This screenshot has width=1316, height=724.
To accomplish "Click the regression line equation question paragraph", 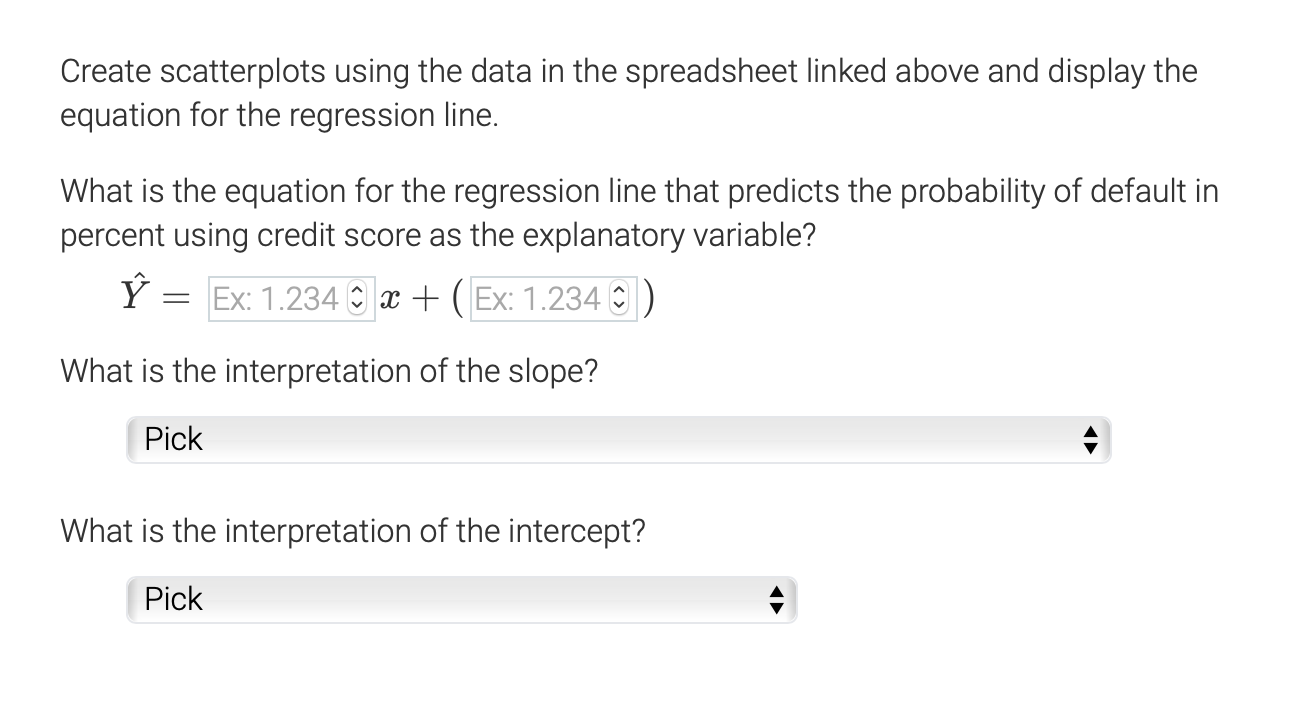I will click(640, 213).
